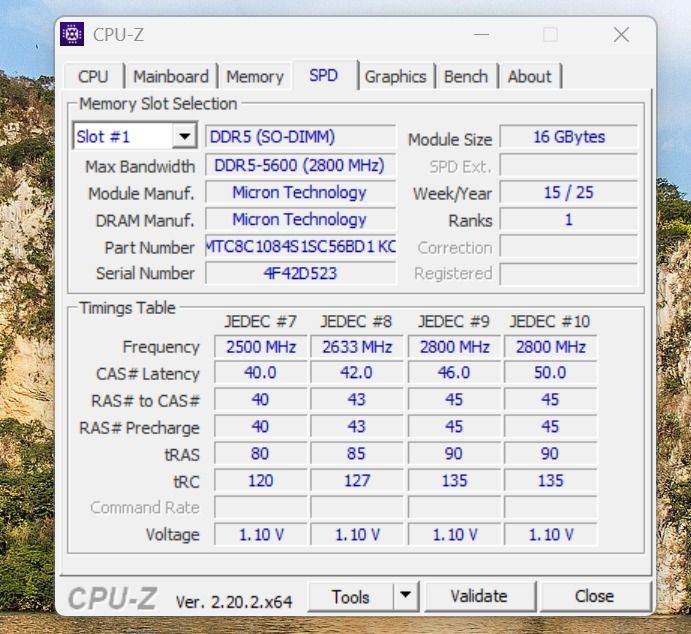Switch to the CPU tab
The image size is (691, 634).
[93, 77]
